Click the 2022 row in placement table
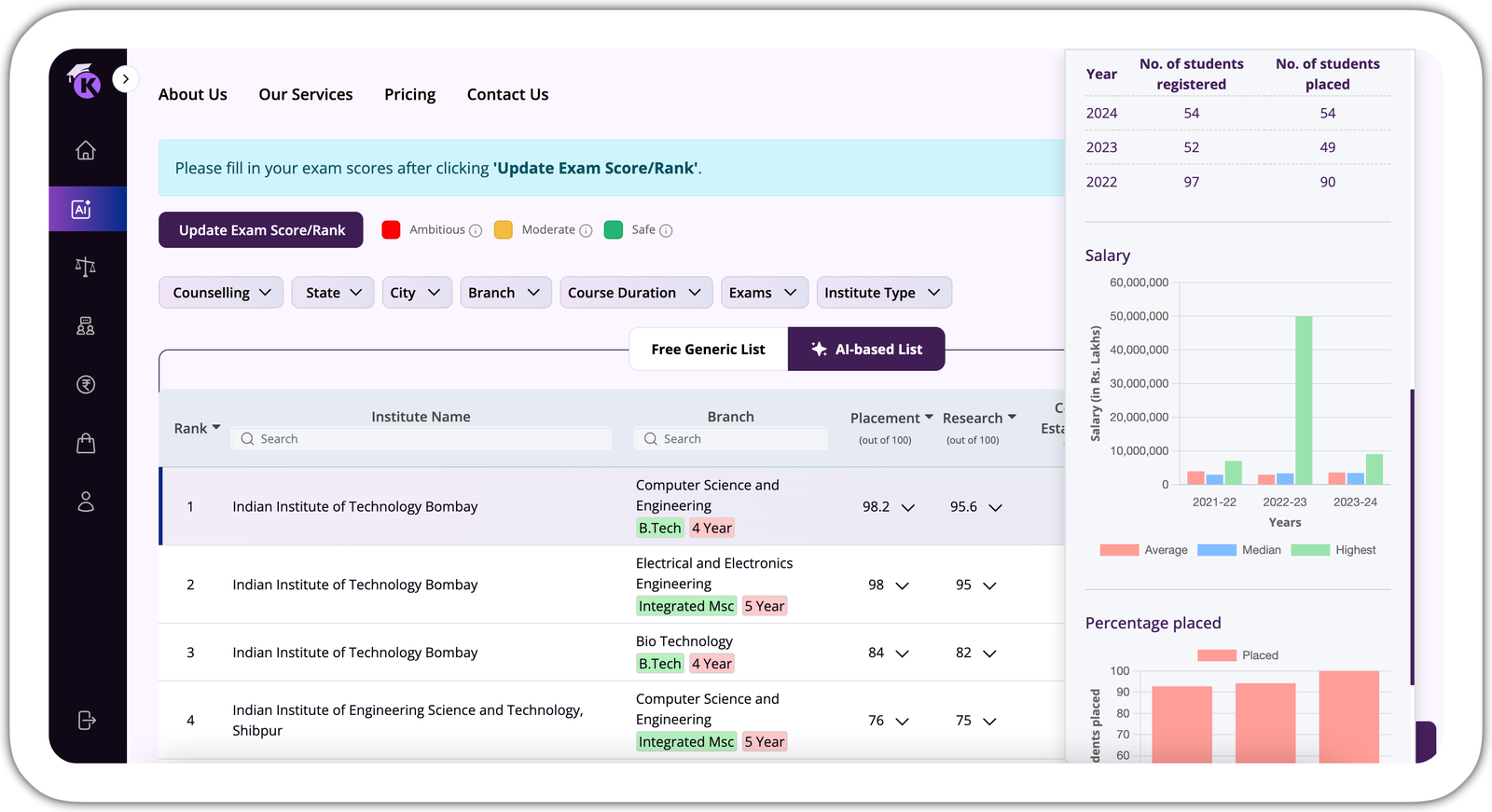Screen dimensions: 1492x812 (1237, 183)
